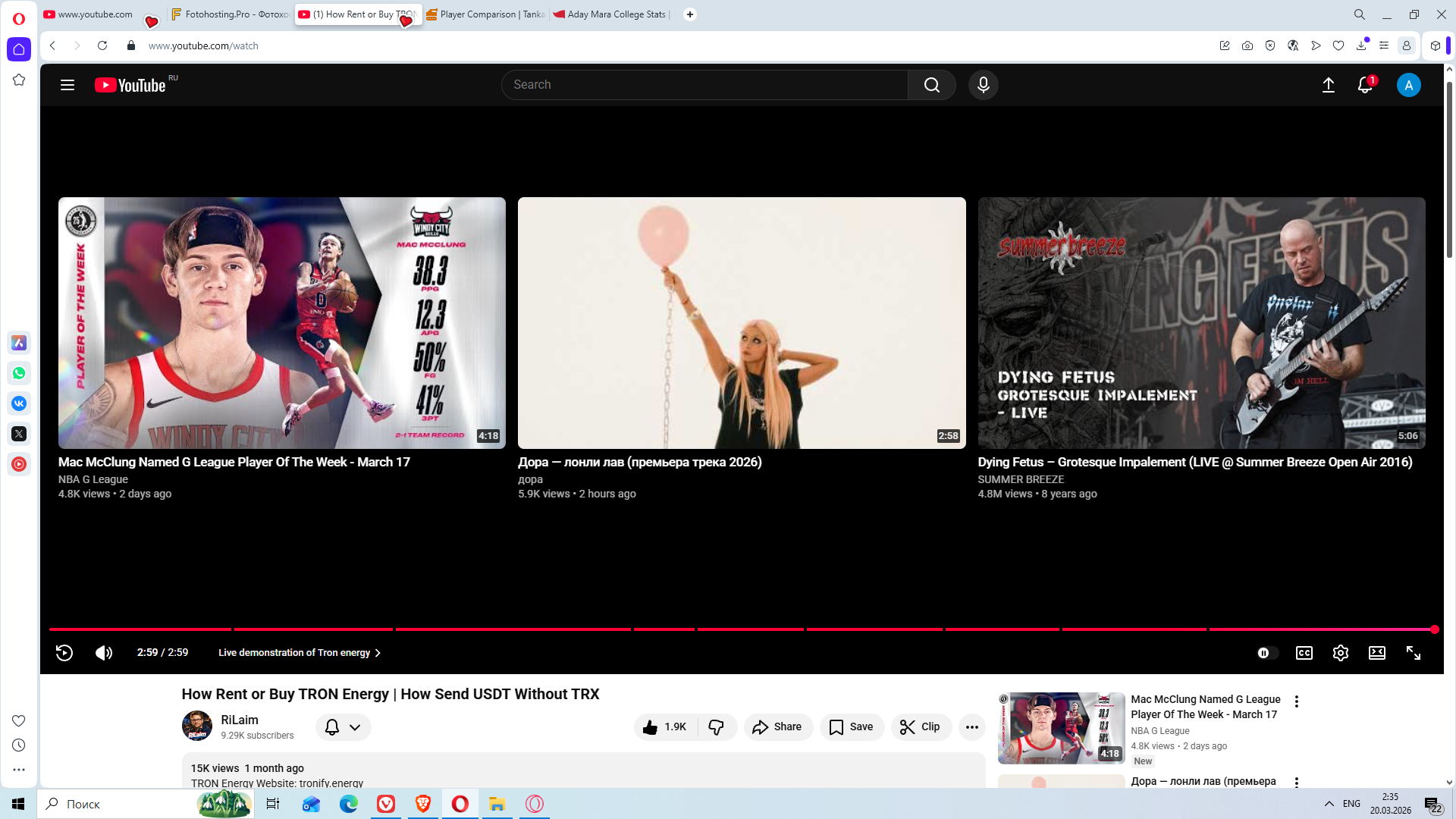Expand the Tron energy chapter list
1456x819 pixels.
point(300,653)
